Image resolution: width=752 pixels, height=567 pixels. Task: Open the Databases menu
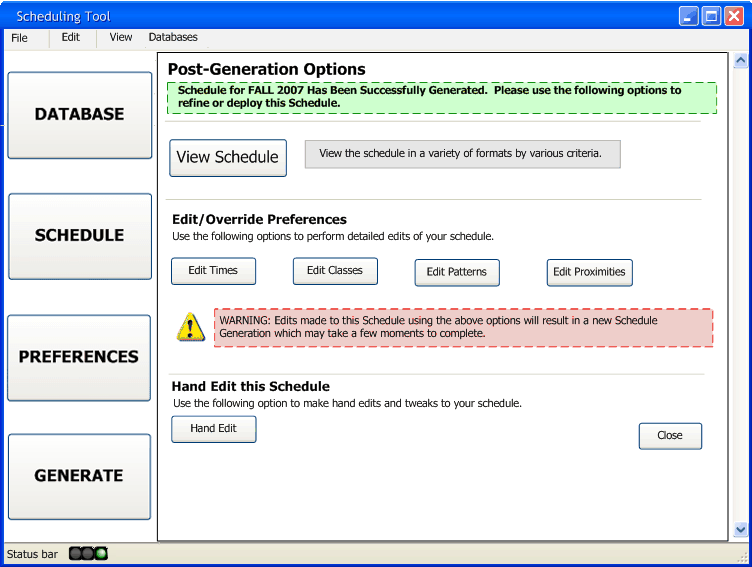(173, 37)
